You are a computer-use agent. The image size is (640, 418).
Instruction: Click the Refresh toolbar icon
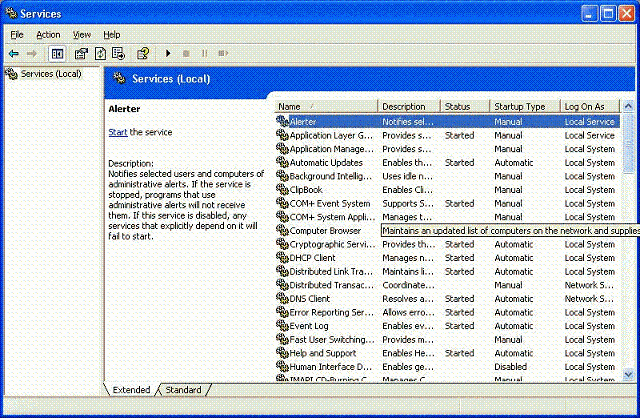[100, 53]
